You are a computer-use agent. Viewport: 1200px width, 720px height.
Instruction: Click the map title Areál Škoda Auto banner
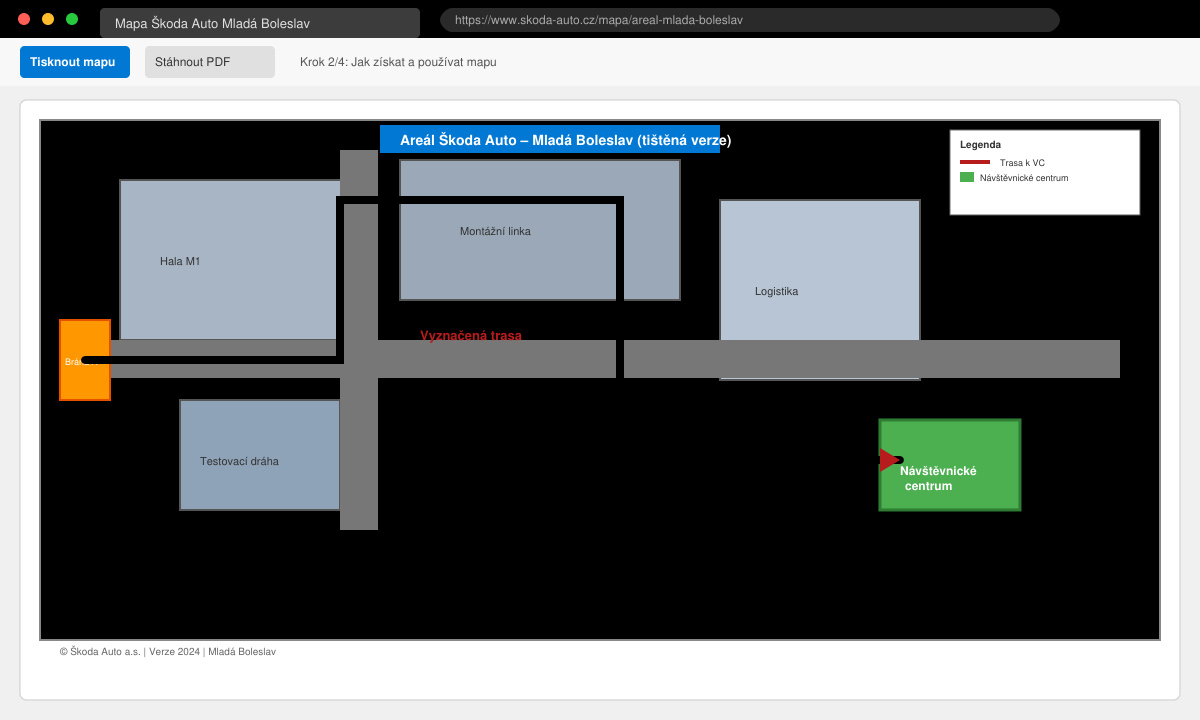click(x=550, y=139)
